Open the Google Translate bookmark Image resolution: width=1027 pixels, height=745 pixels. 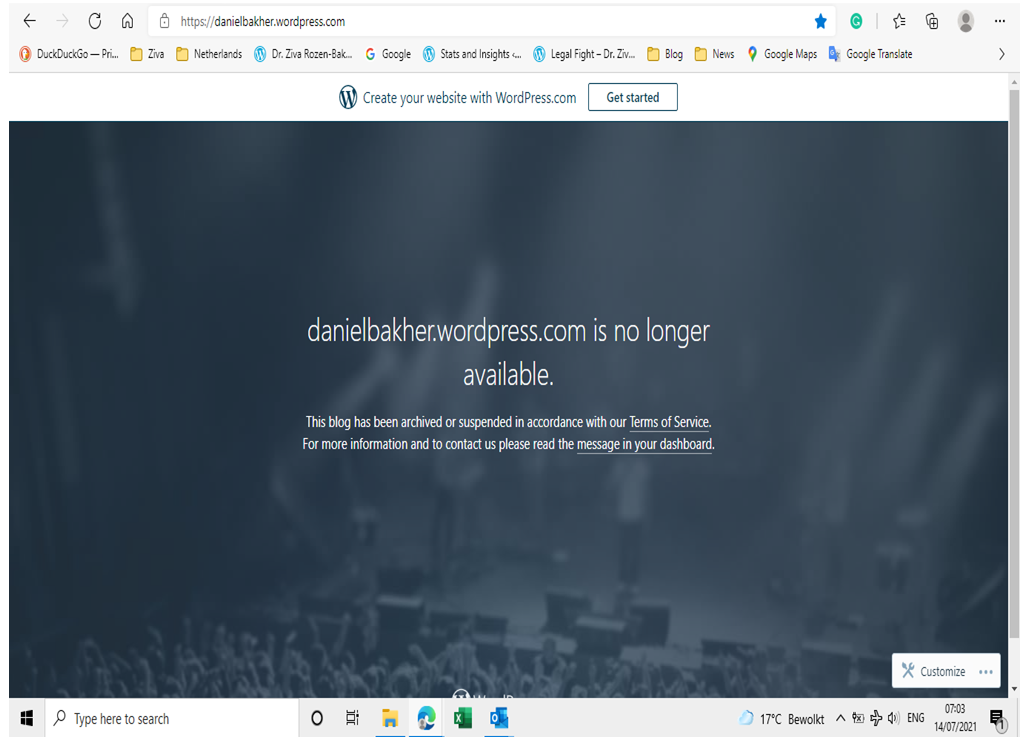[x=870, y=54]
